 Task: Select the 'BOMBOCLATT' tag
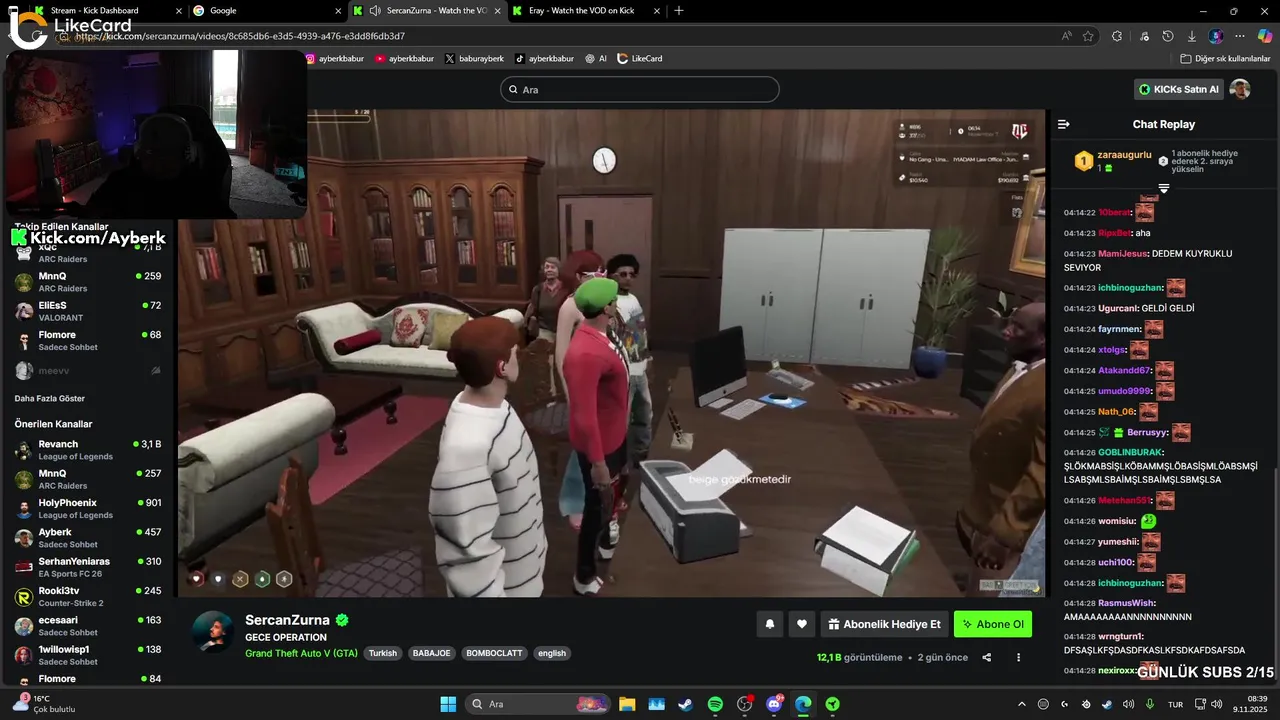494,653
